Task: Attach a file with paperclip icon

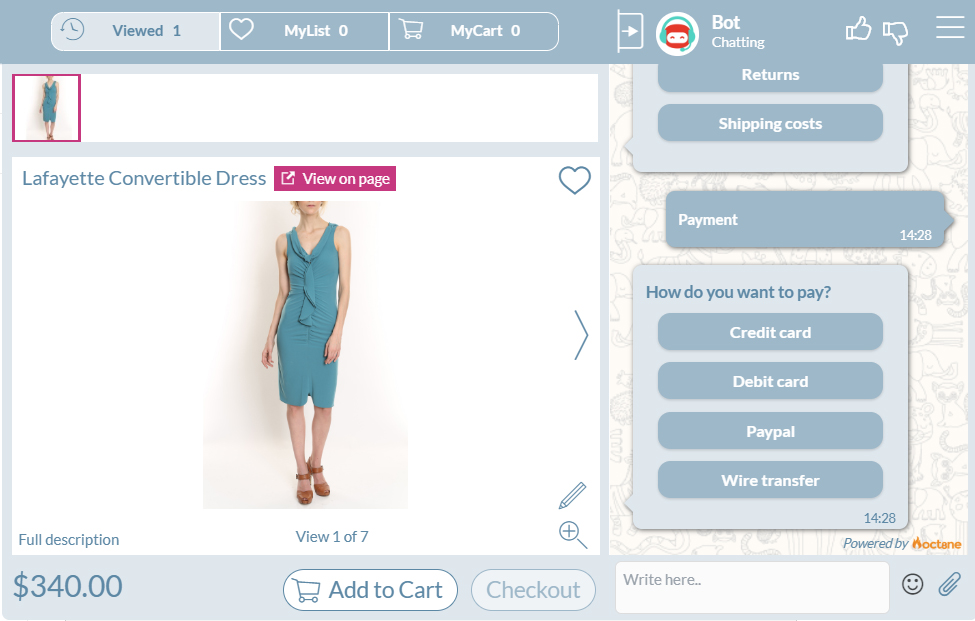Action: point(948,584)
